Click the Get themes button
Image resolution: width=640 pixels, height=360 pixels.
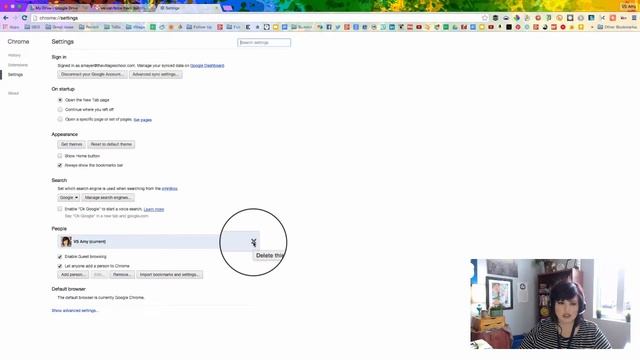pos(71,144)
